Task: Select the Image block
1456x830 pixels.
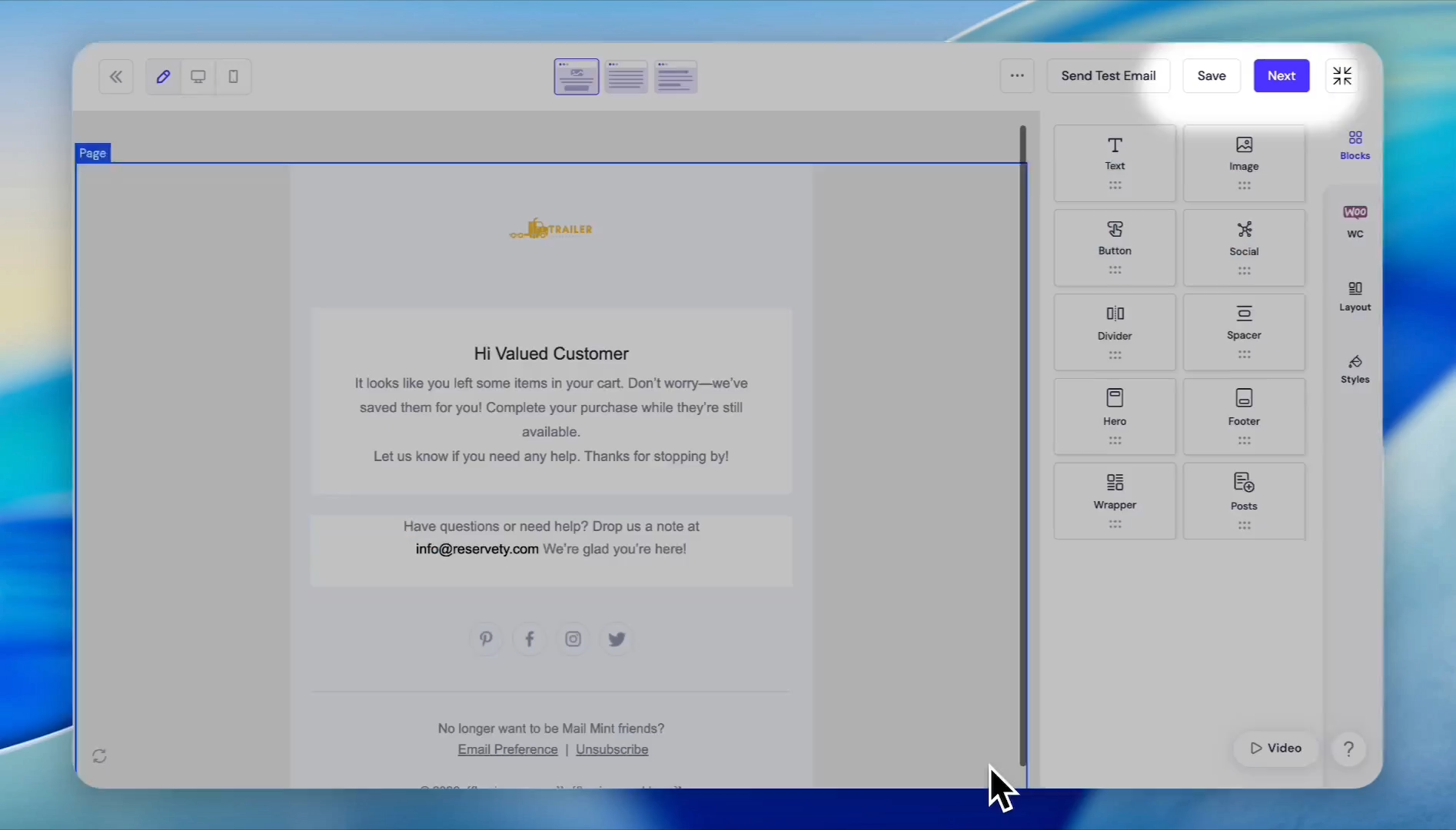Action: pyautogui.click(x=1244, y=164)
